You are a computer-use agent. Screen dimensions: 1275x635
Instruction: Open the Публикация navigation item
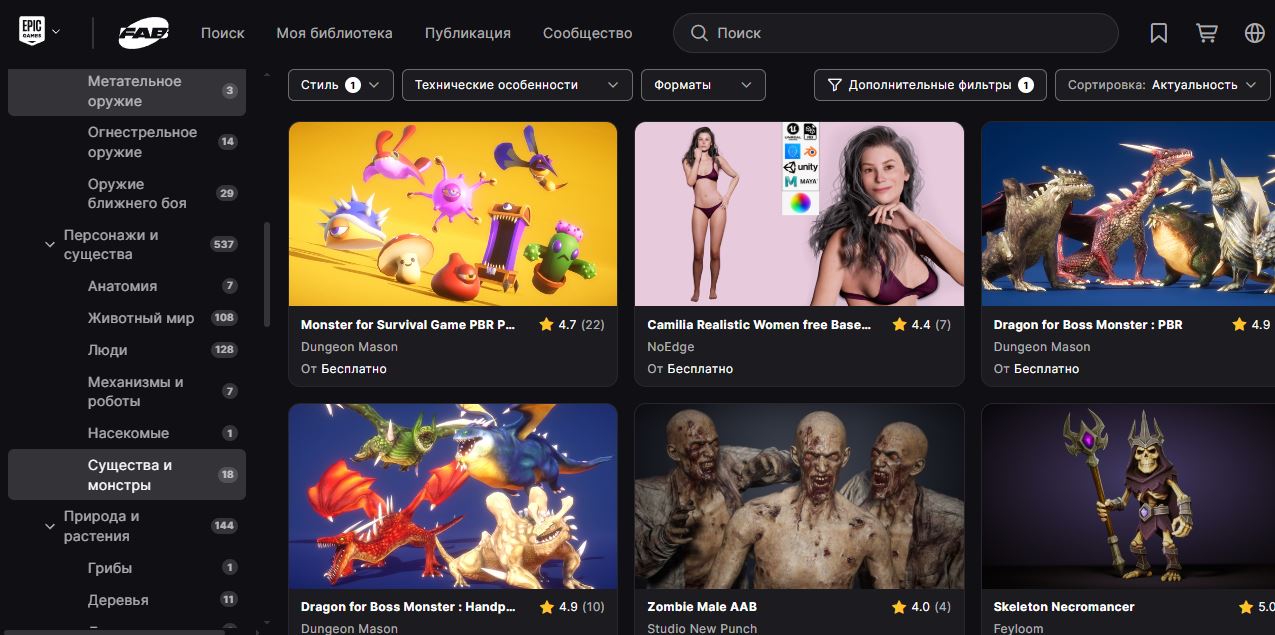tap(467, 33)
